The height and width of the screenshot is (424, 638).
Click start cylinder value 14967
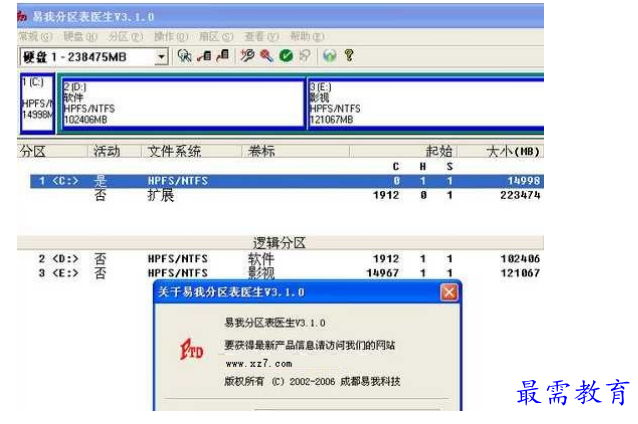382,273
